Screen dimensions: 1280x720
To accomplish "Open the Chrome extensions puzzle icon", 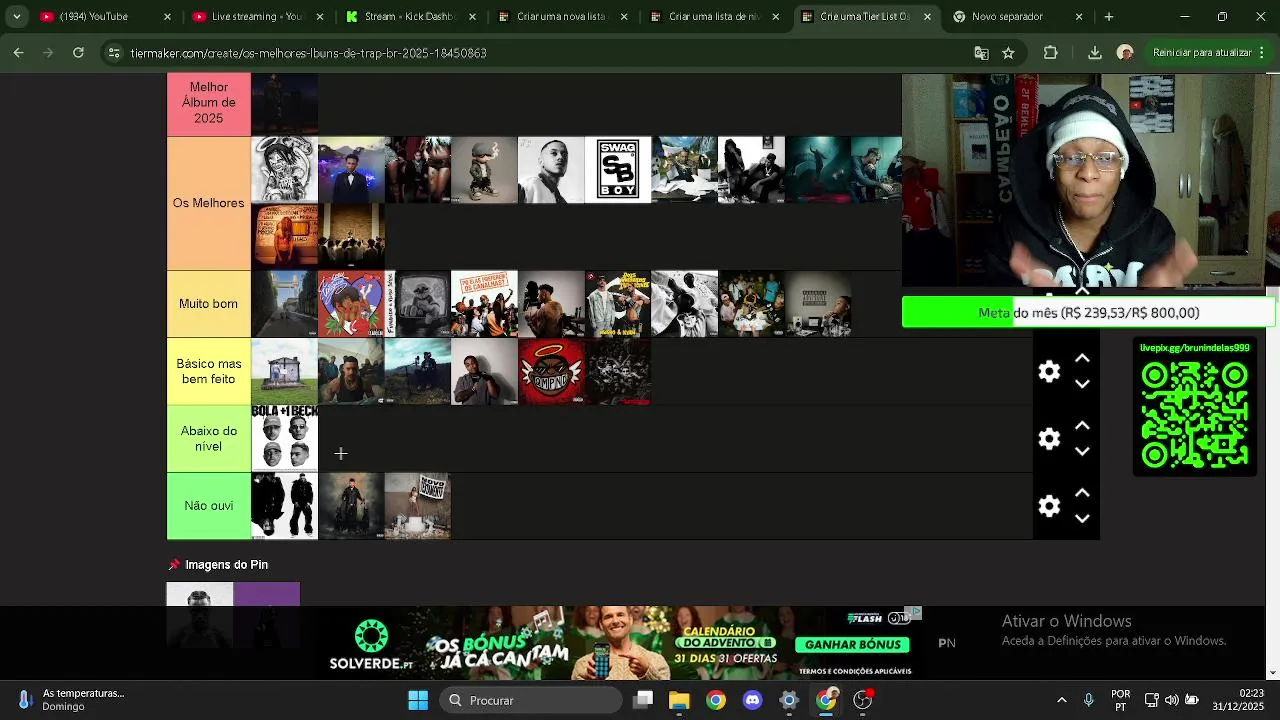I will click(x=1050, y=53).
